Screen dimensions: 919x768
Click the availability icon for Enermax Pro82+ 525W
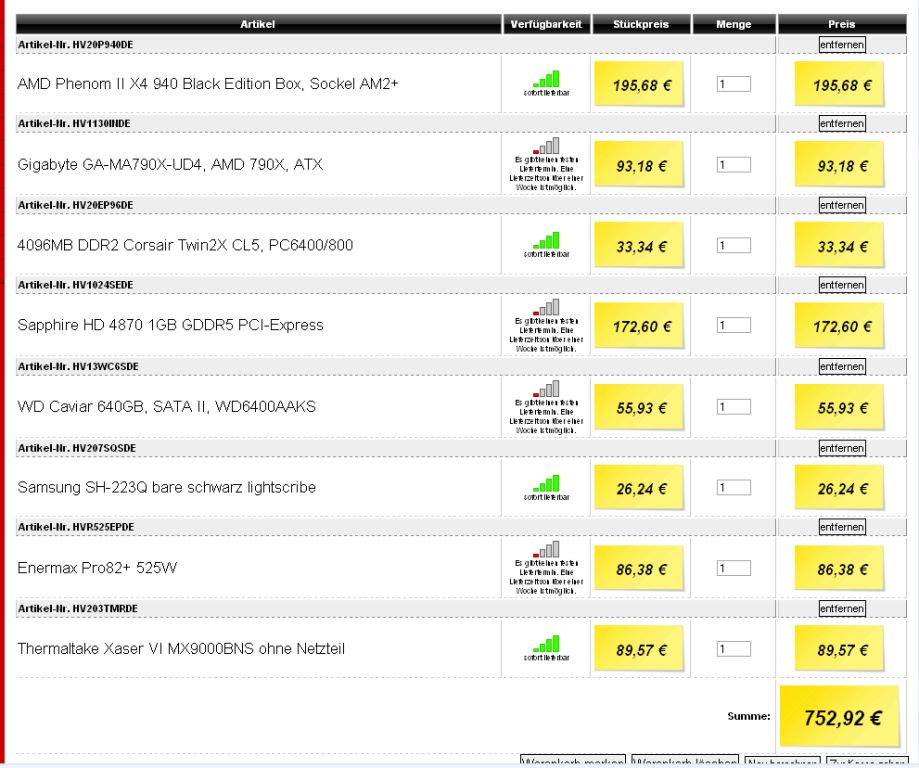click(546, 549)
